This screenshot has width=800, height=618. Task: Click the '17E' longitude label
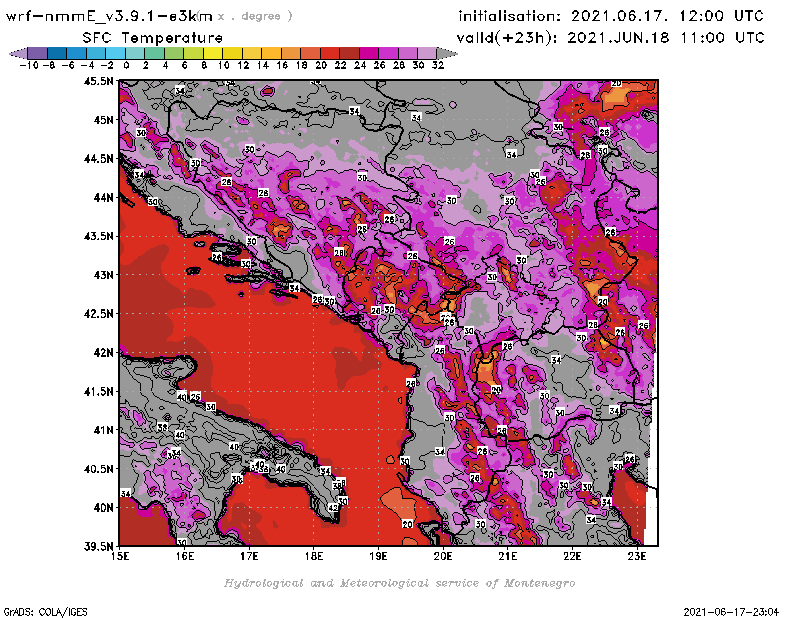(249, 556)
